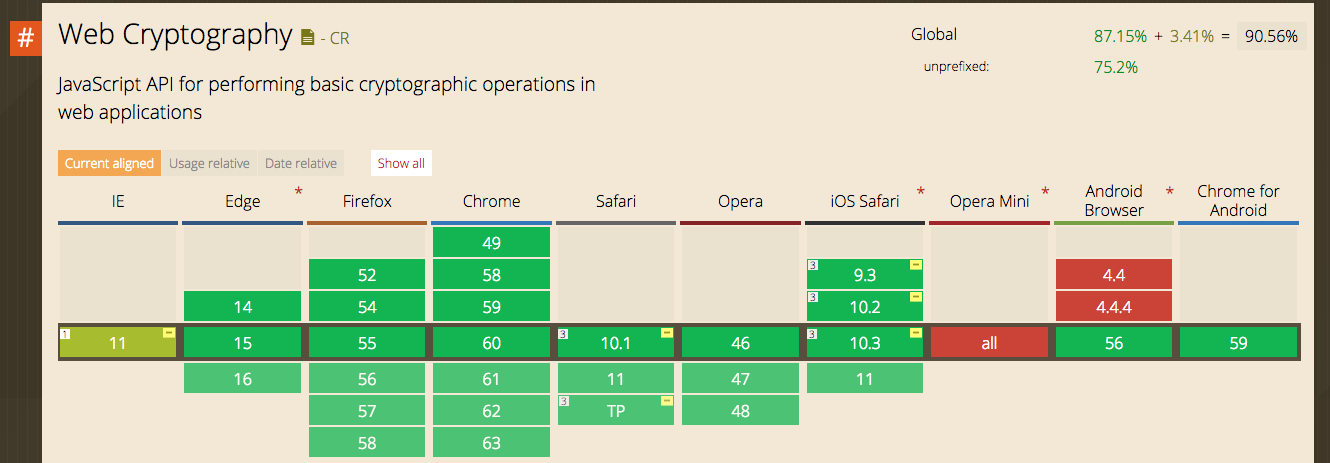Click the red asterisk next to Edge
The height and width of the screenshot is (463, 1330).
[x=298, y=192]
